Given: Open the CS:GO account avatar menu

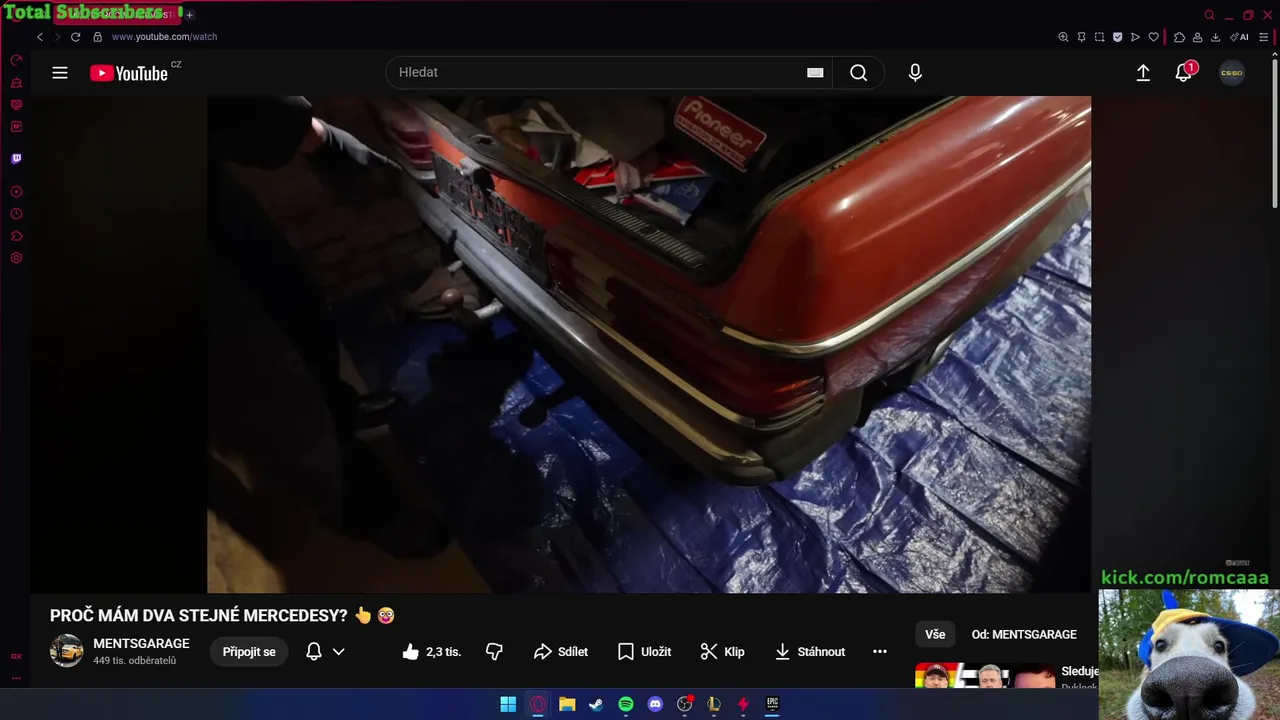Looking at the screenshot, I should click(1232, 73).
